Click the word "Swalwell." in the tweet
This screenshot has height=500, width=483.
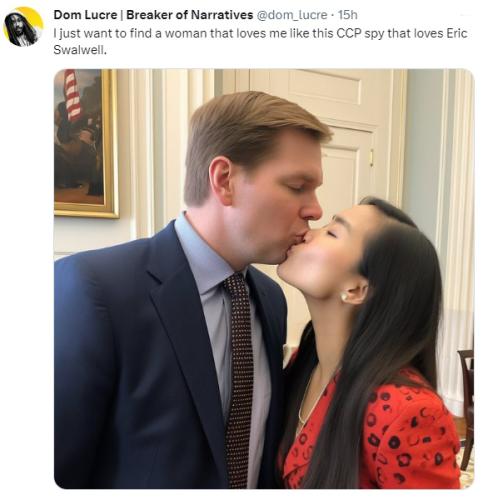80,50
